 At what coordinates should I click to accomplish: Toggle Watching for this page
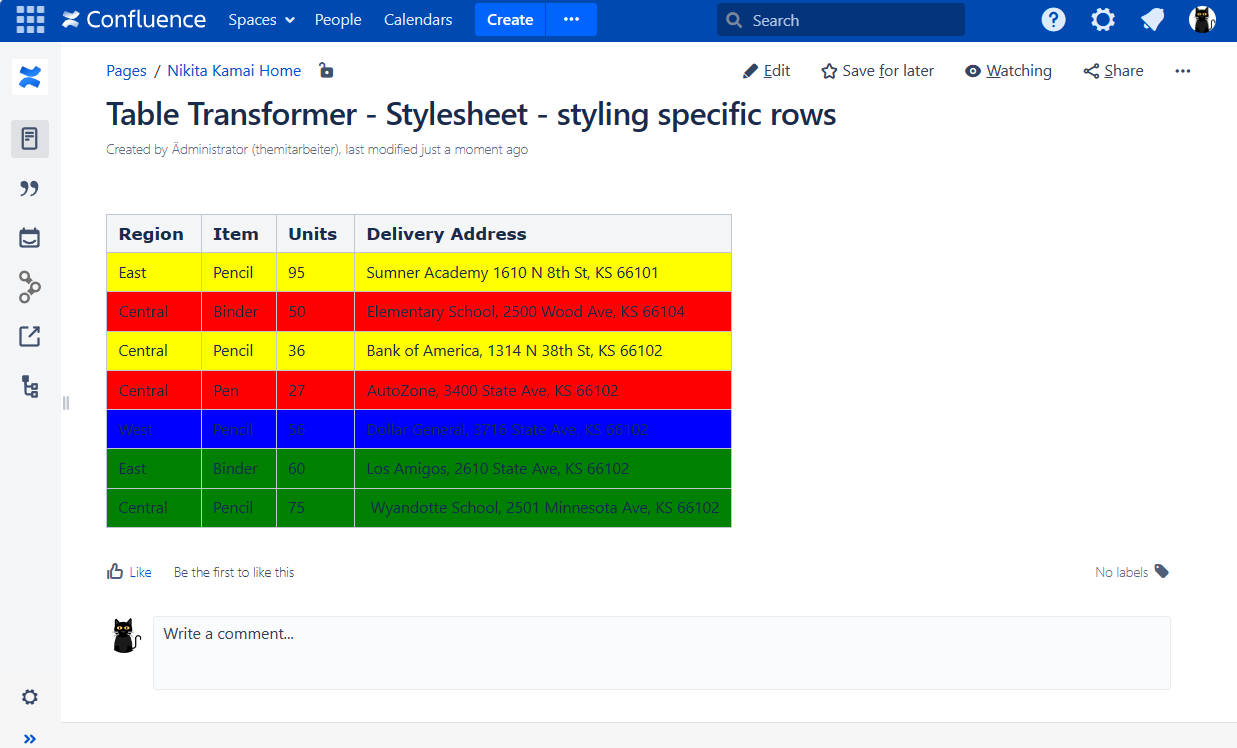tap(1008, 71)
